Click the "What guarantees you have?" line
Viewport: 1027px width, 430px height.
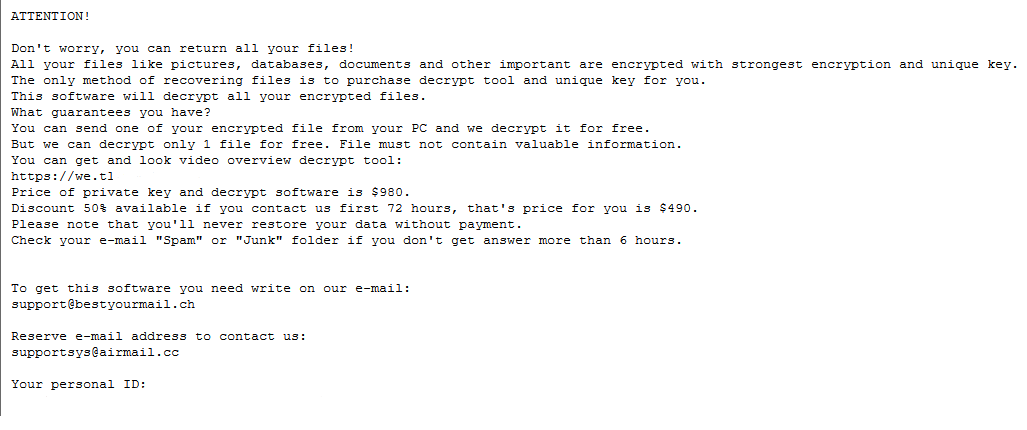tap(111, 112)
